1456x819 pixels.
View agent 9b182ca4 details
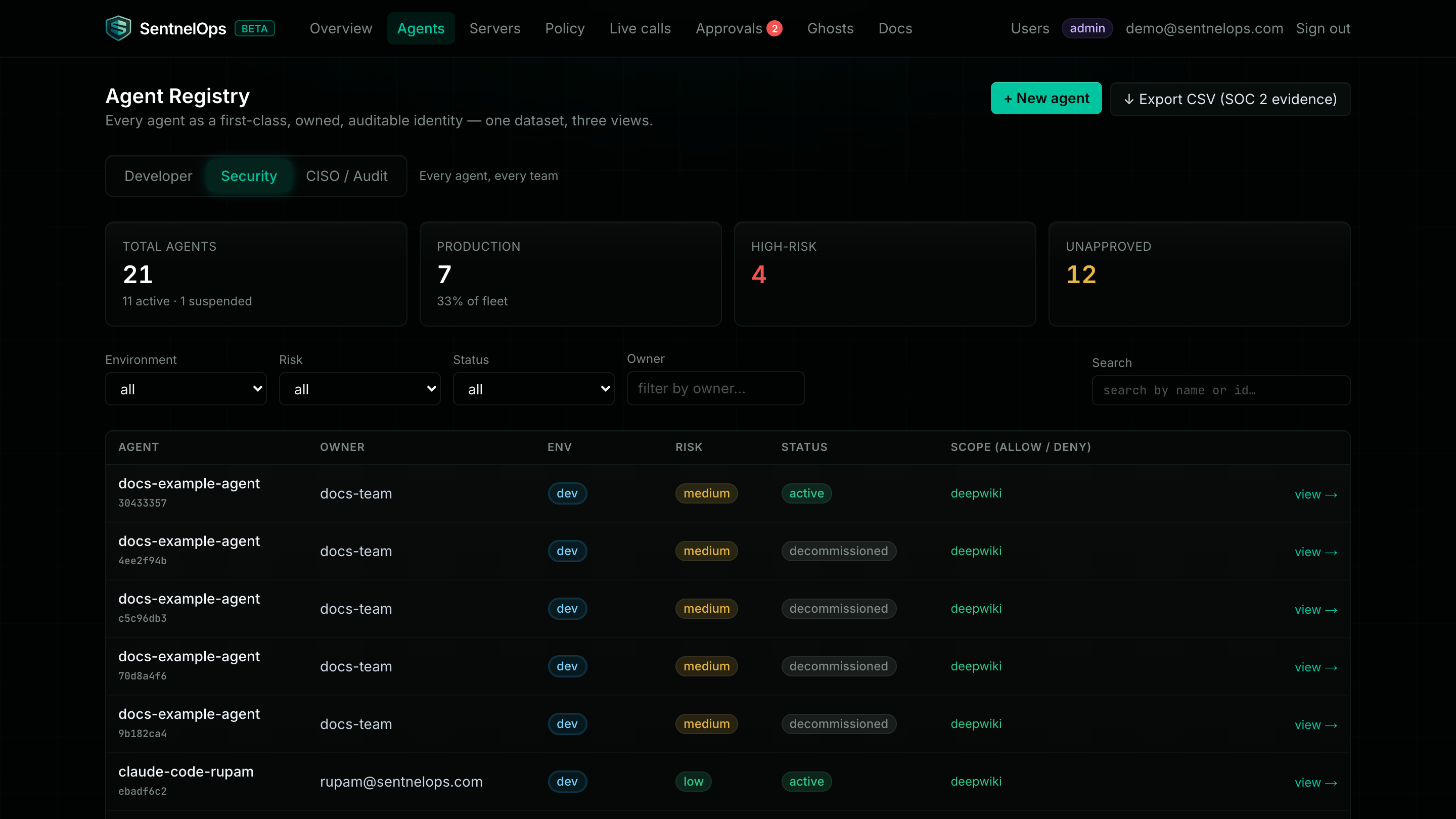pyautogui.click(x=1316, y=725)
